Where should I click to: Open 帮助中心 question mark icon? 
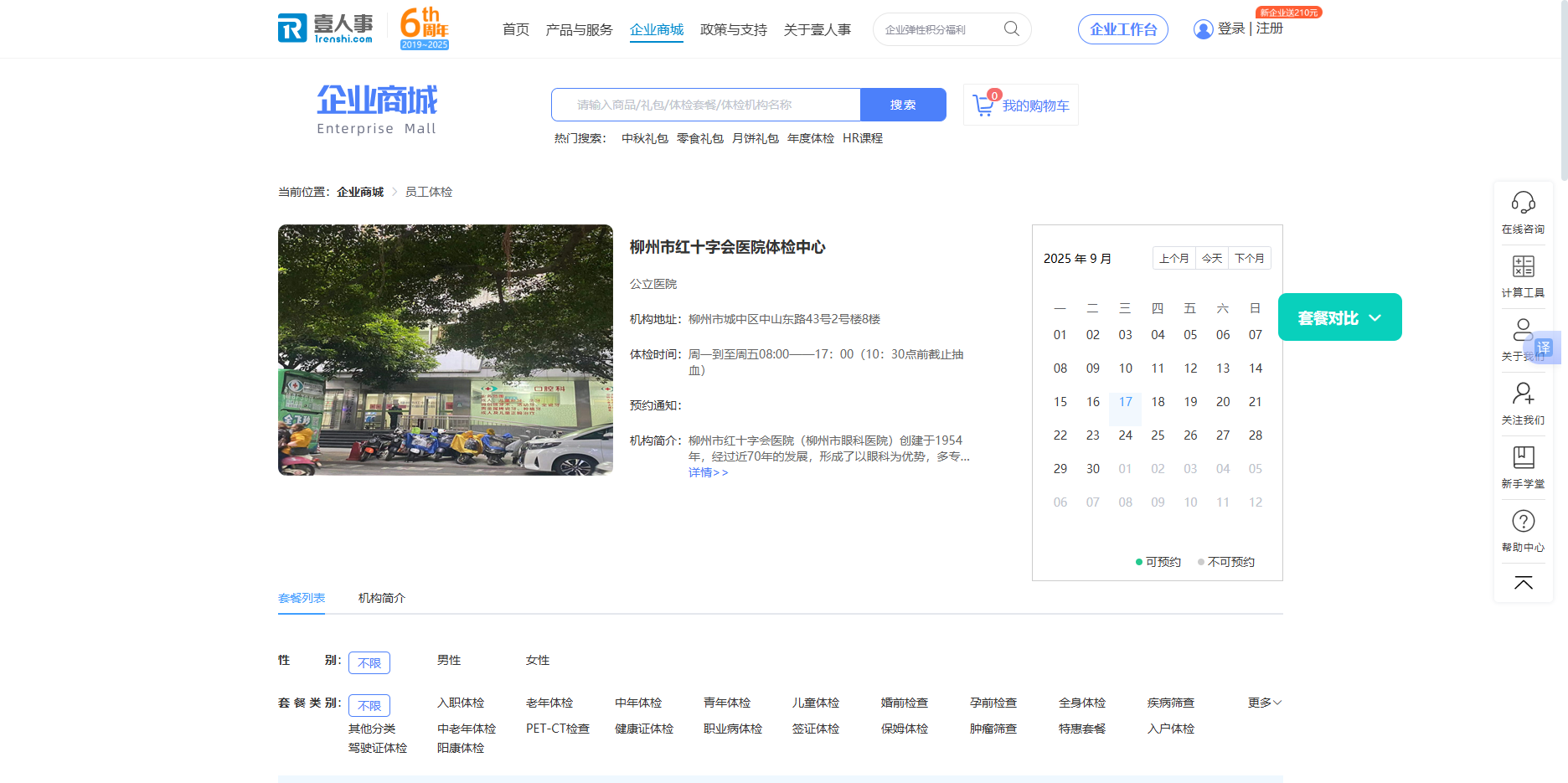[1523, 521]
